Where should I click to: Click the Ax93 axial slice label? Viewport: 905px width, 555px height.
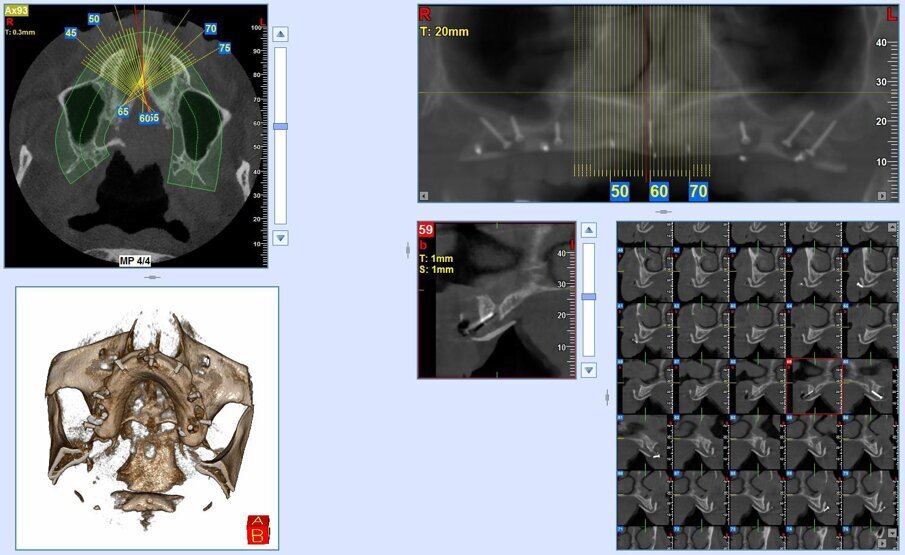pos(17,10)
